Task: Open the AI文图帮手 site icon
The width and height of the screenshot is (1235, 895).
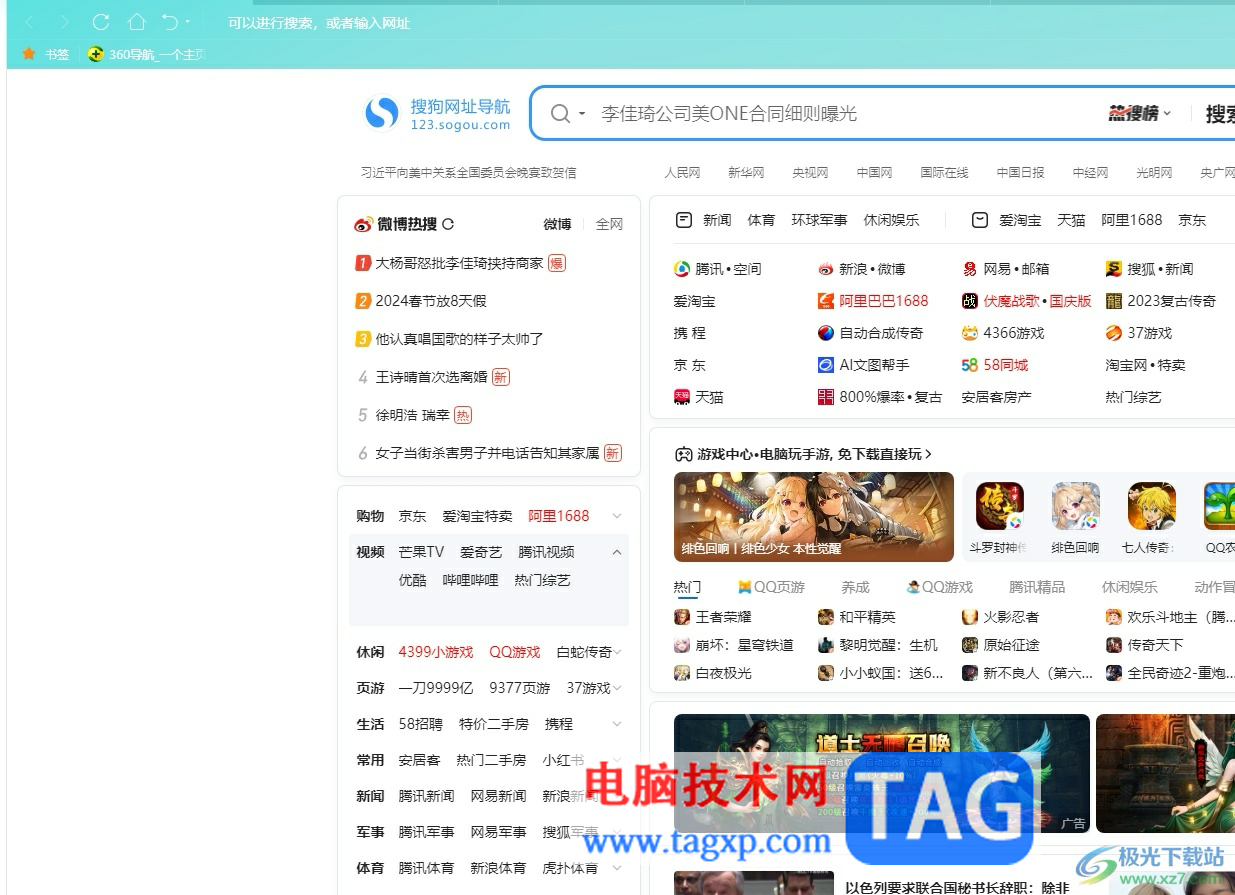Action: click(x=826, y=365)
